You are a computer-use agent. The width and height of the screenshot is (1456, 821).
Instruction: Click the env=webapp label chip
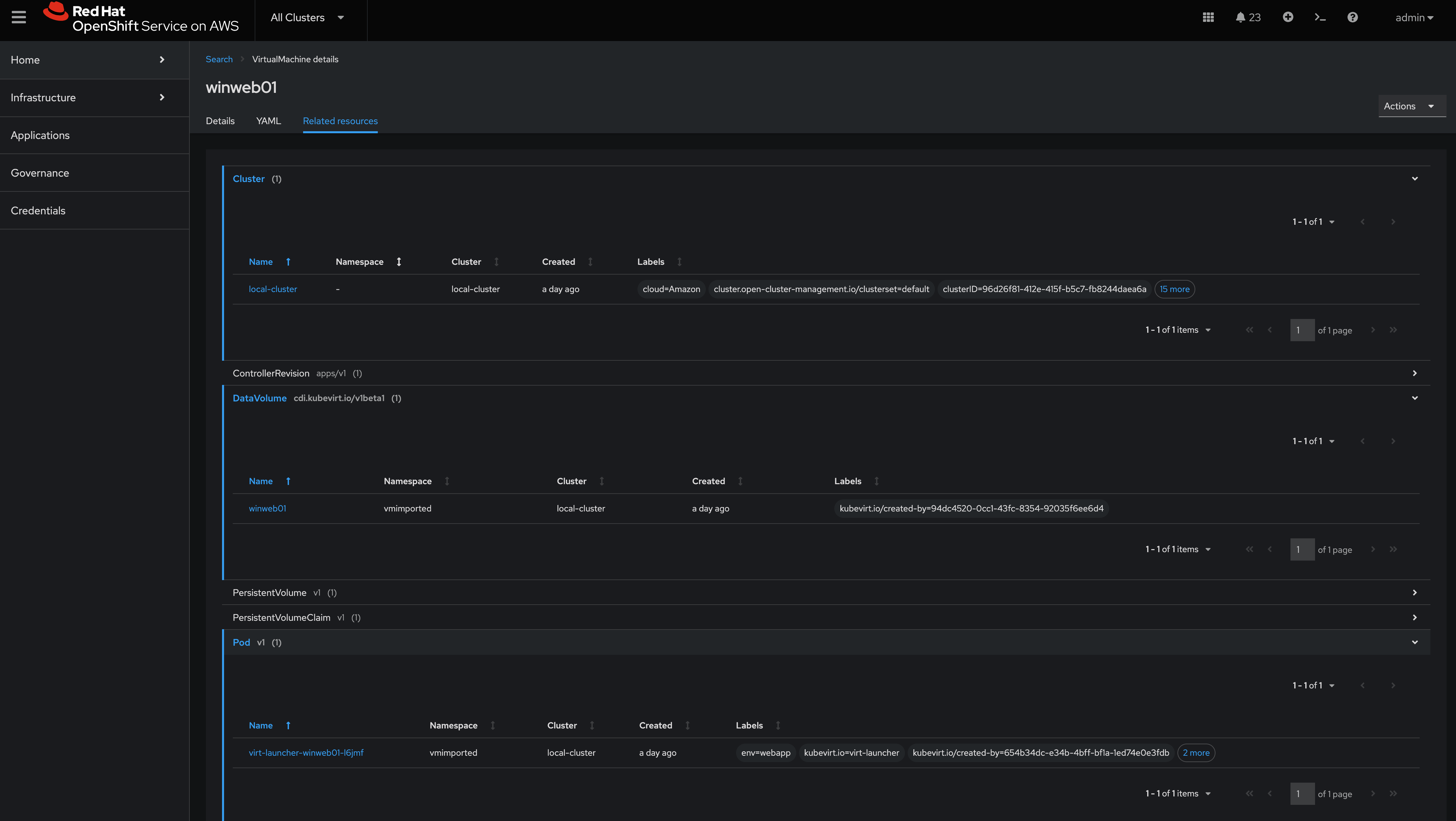tap(766, 753)
